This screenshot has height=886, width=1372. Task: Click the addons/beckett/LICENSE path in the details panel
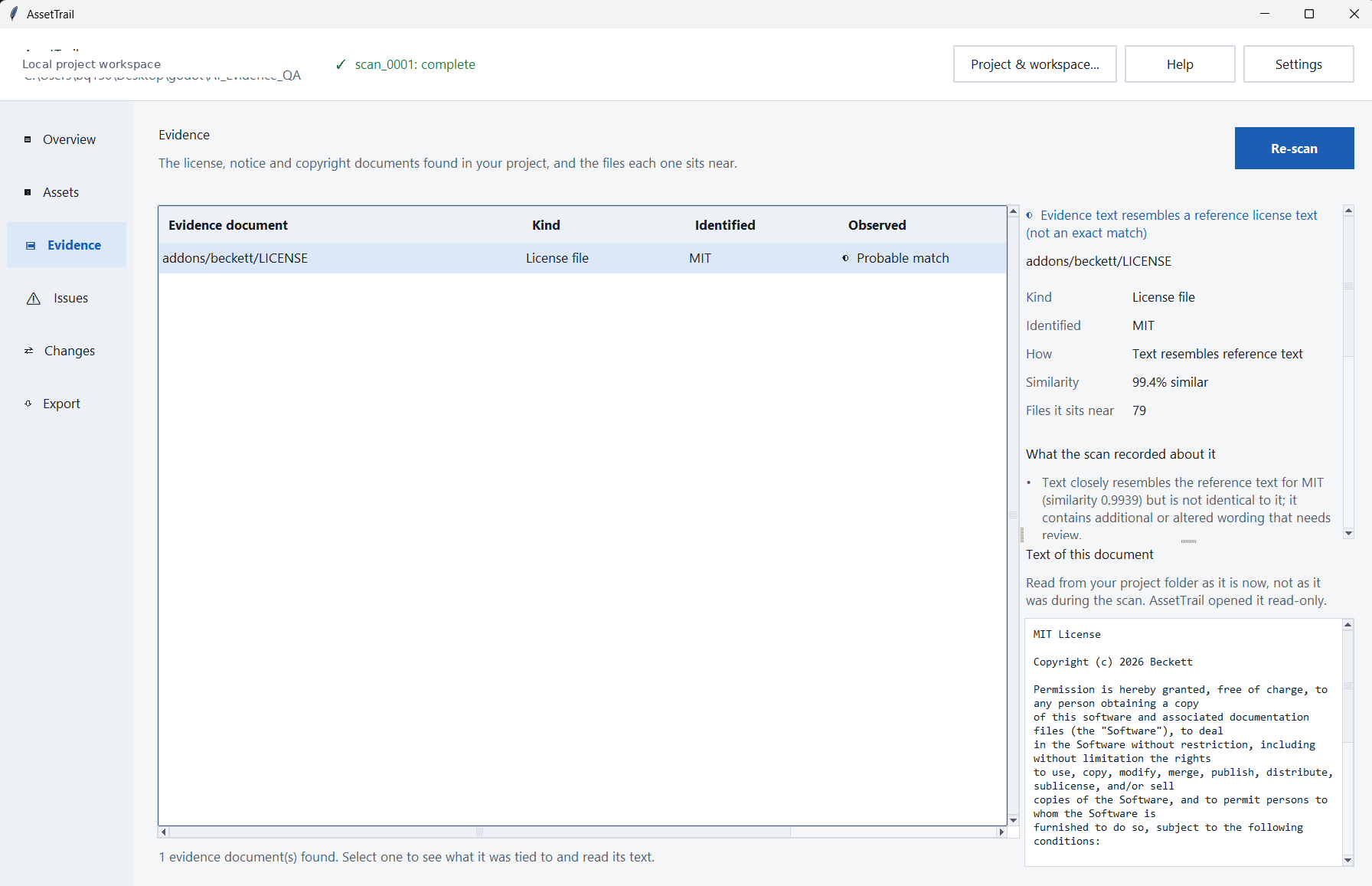pyautogui.click(x=1099, y=261)
